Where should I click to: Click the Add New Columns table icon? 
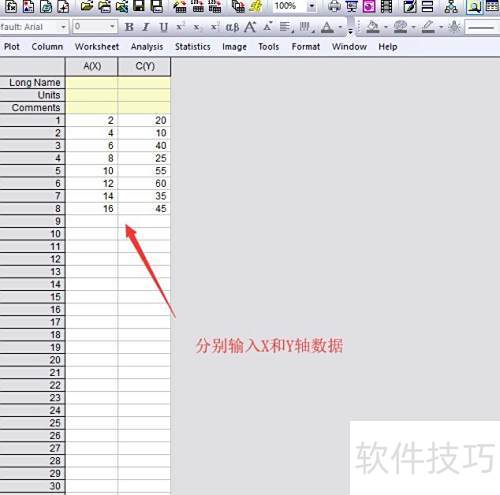[x=492, y=6]
